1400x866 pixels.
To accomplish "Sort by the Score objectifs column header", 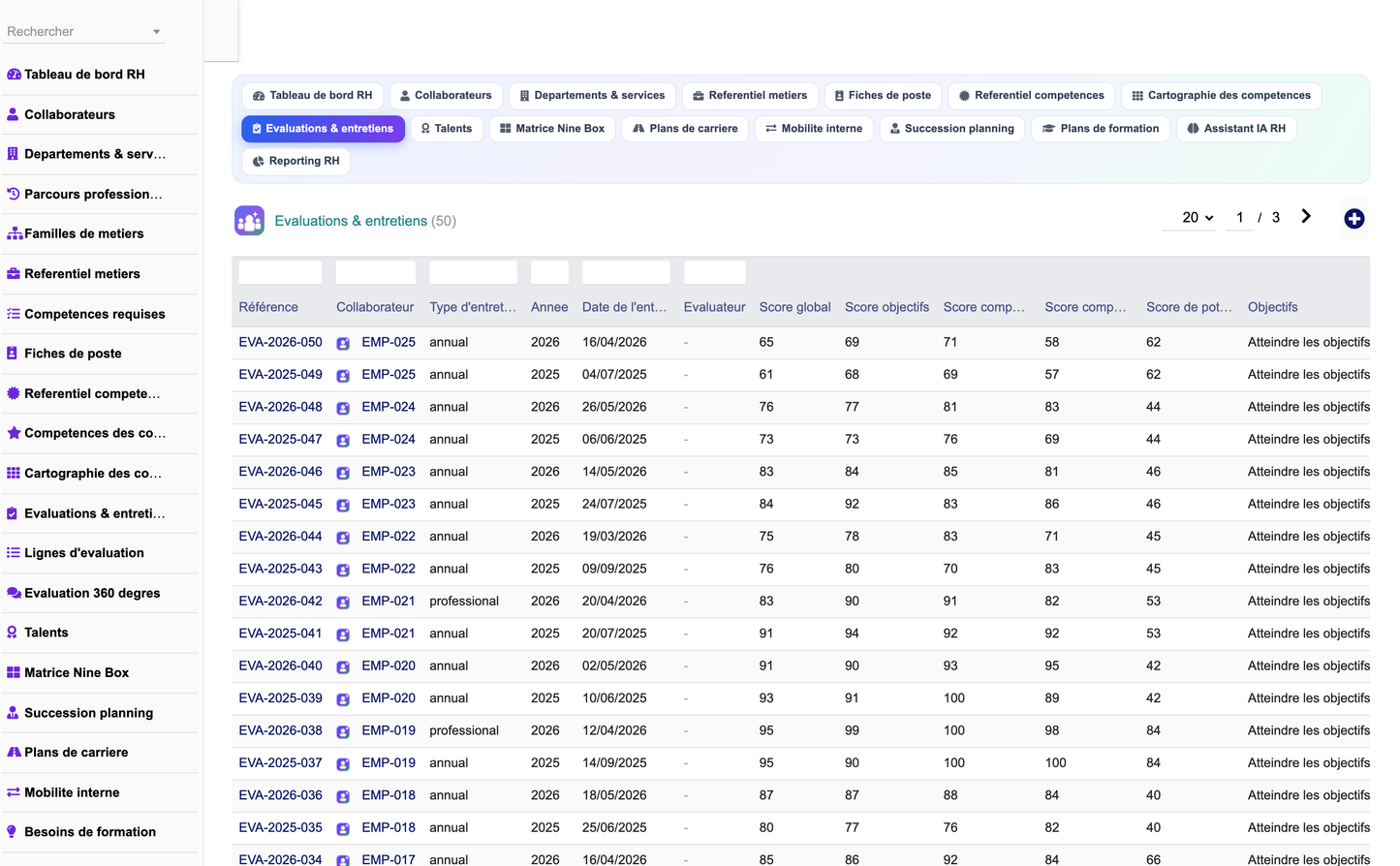I will (x=887, y=307).
